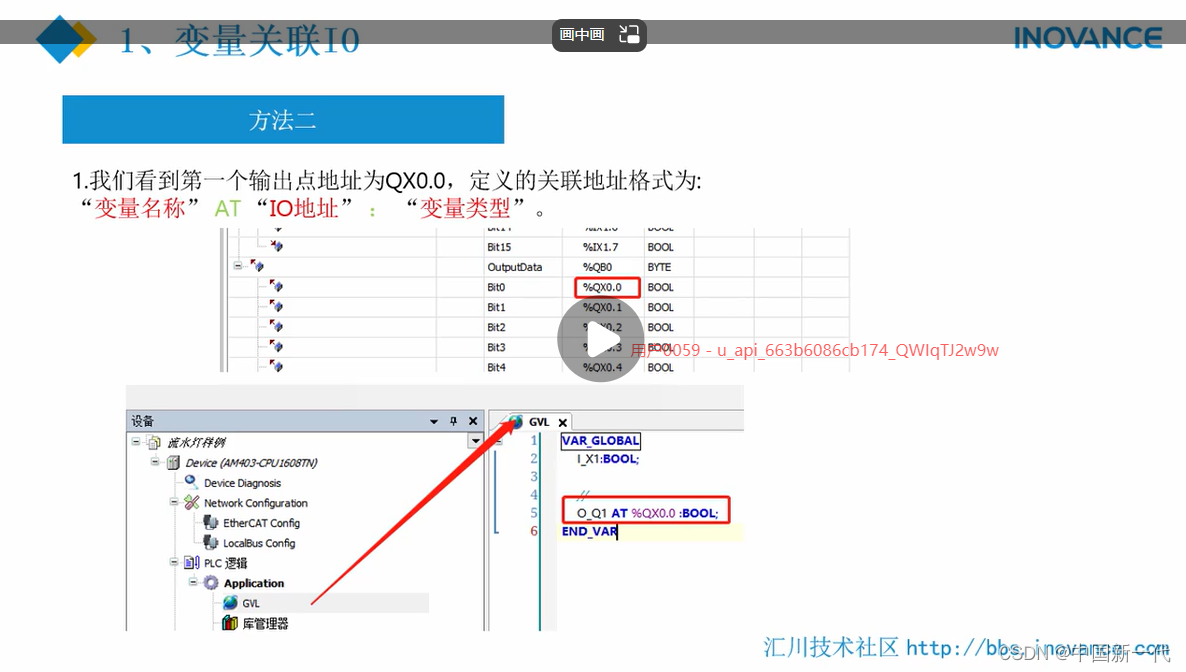Click the channel icon in the Bit0 row
1186x672 pixels.
click(x=276, y=285)
